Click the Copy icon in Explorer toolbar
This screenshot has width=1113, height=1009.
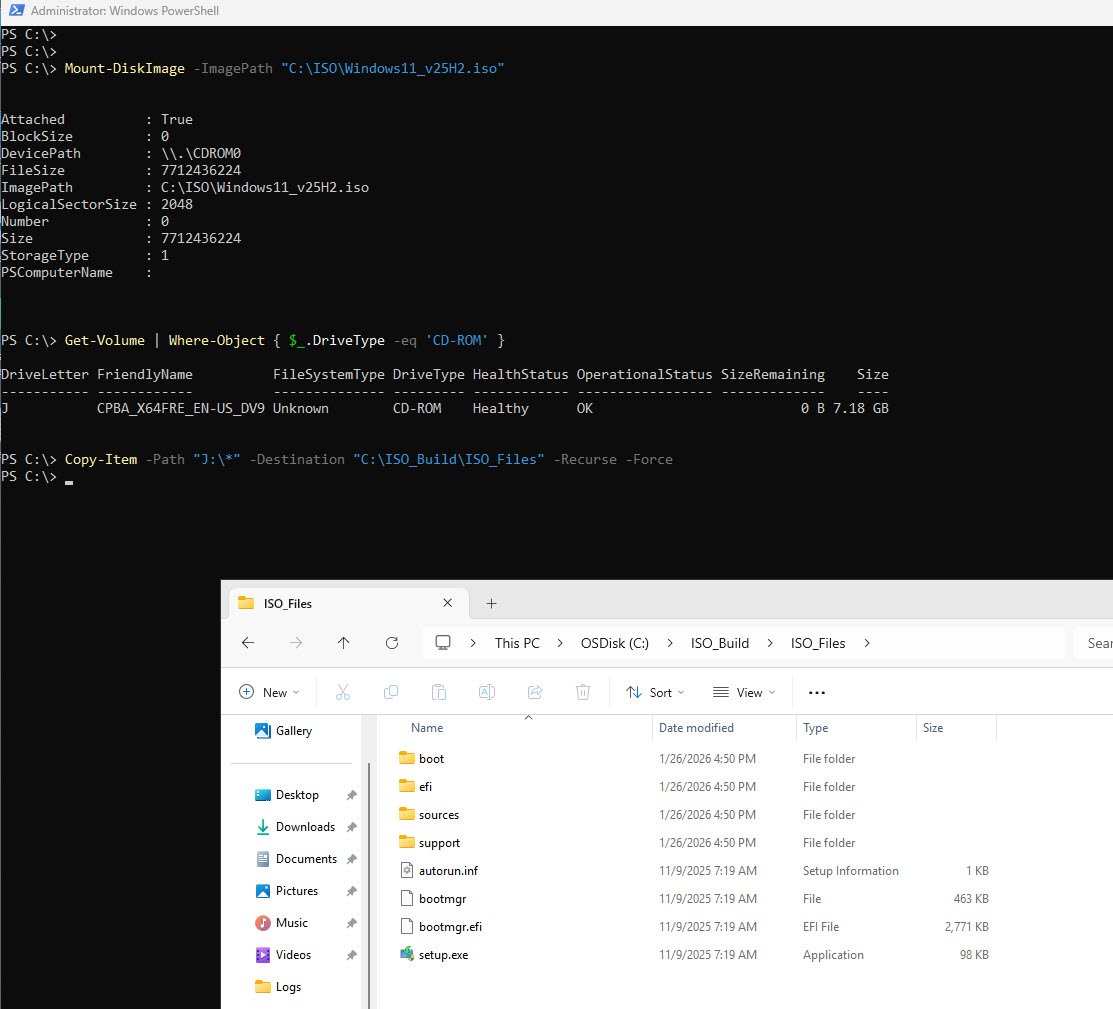tap(391, 692)
